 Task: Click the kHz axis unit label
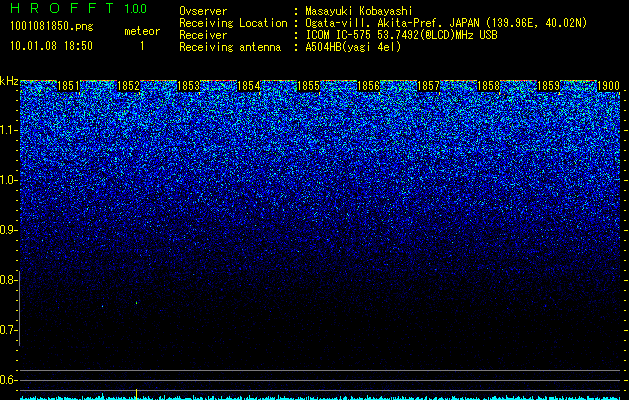pos(9,81)
